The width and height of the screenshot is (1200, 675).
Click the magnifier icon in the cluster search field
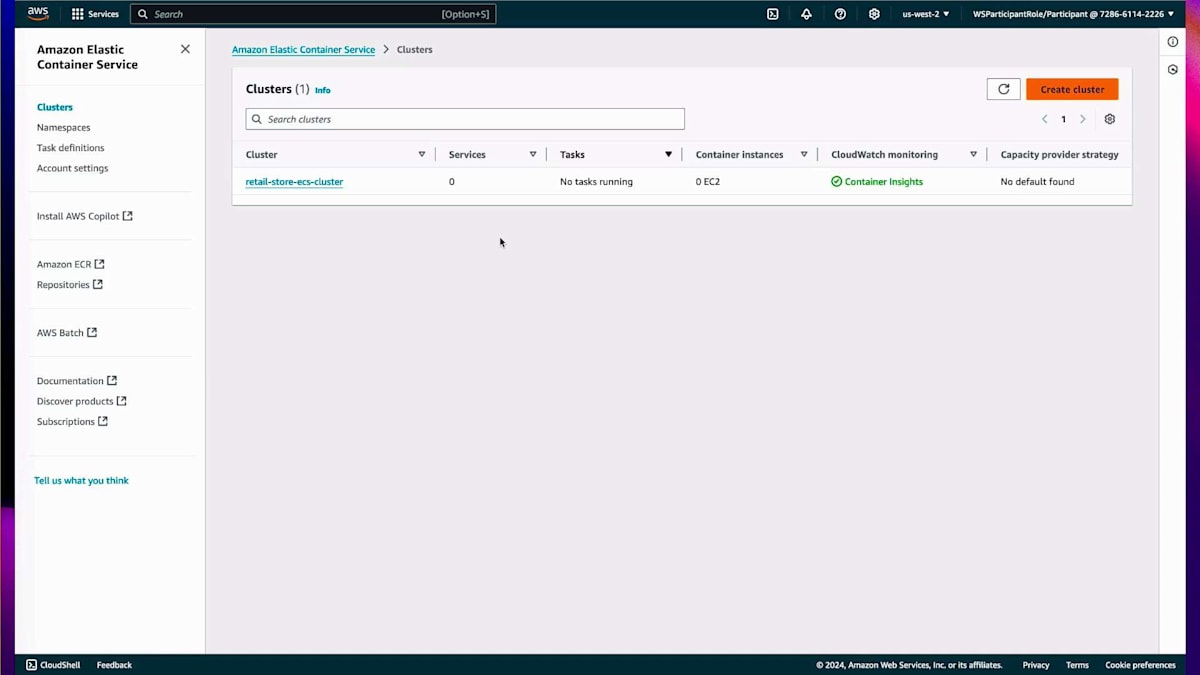[x=257, y=119]
